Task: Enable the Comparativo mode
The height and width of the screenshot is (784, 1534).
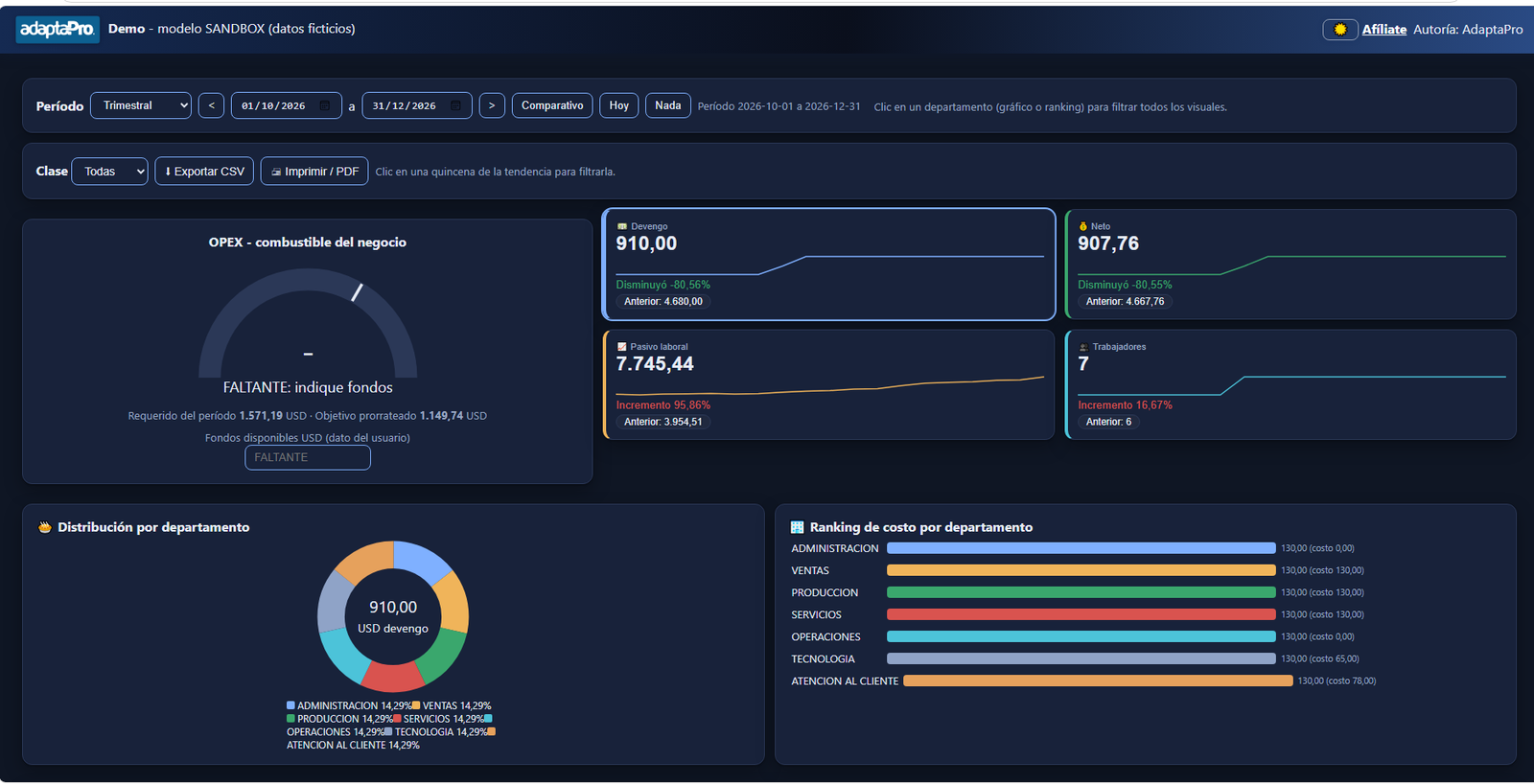Action: pos(552,105)
